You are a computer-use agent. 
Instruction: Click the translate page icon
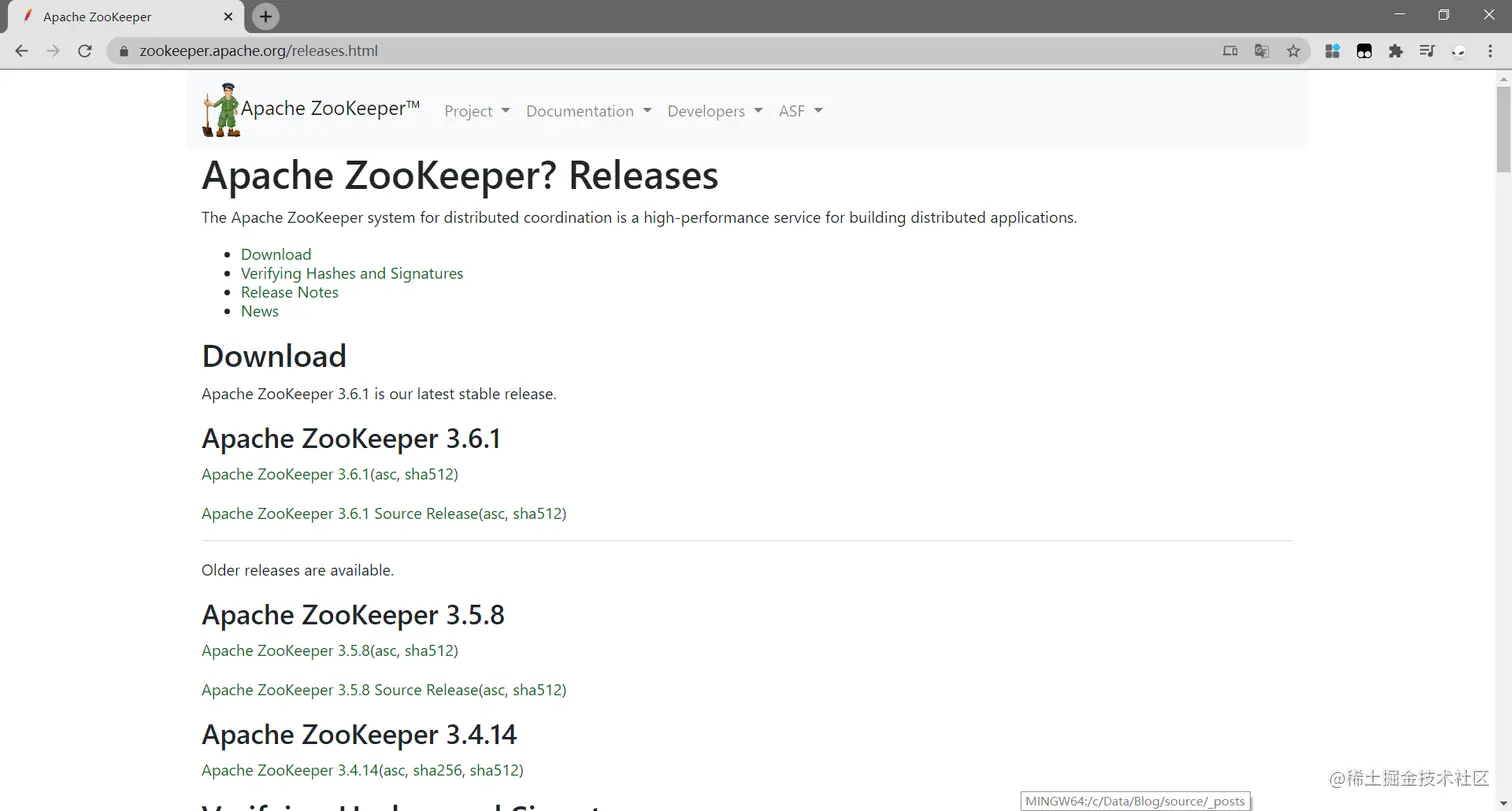pyautogui.click(x=1262, y=51)
